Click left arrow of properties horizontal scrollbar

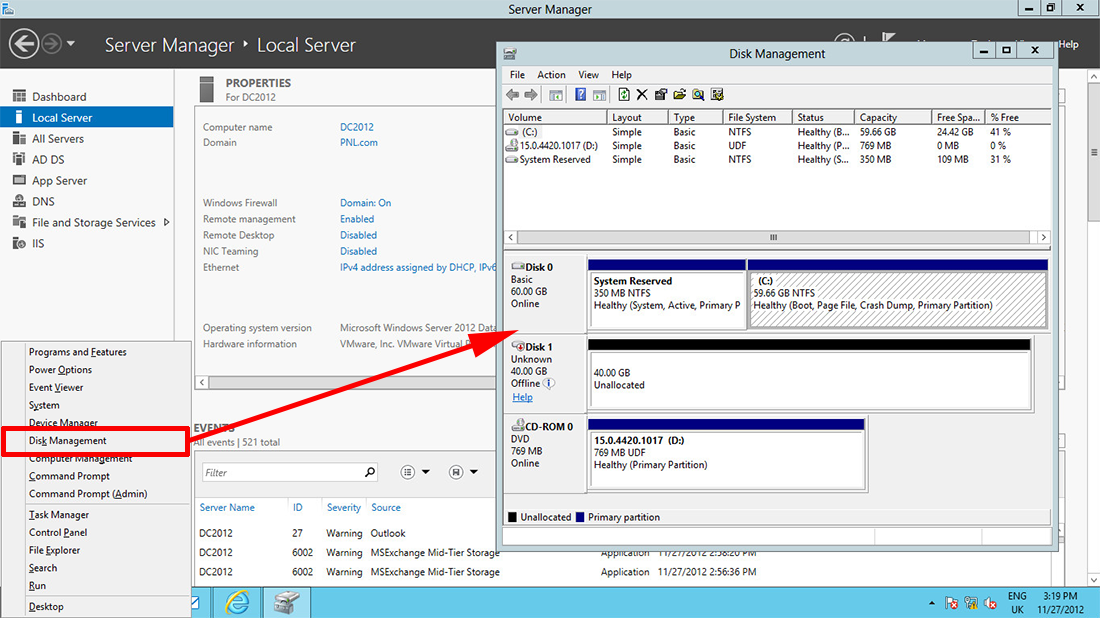coord(202,382)
